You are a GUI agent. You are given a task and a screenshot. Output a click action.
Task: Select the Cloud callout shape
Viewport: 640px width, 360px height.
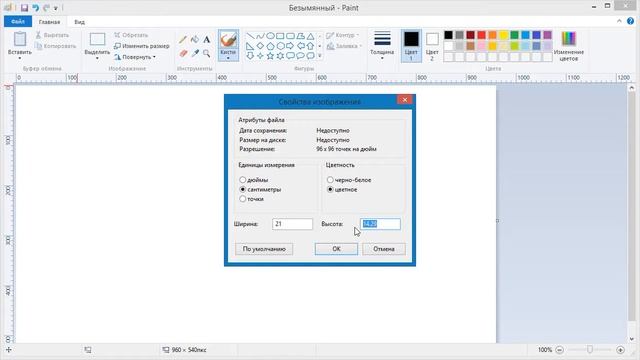coord(310,56)
